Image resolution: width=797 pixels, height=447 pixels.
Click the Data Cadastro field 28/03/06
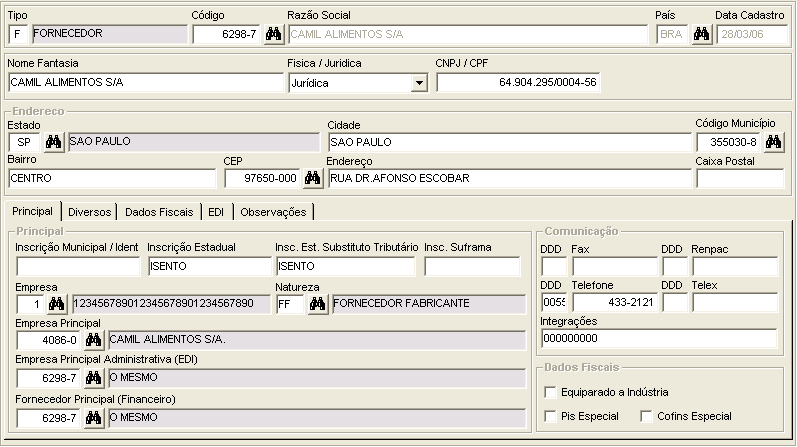click(752, 34)
